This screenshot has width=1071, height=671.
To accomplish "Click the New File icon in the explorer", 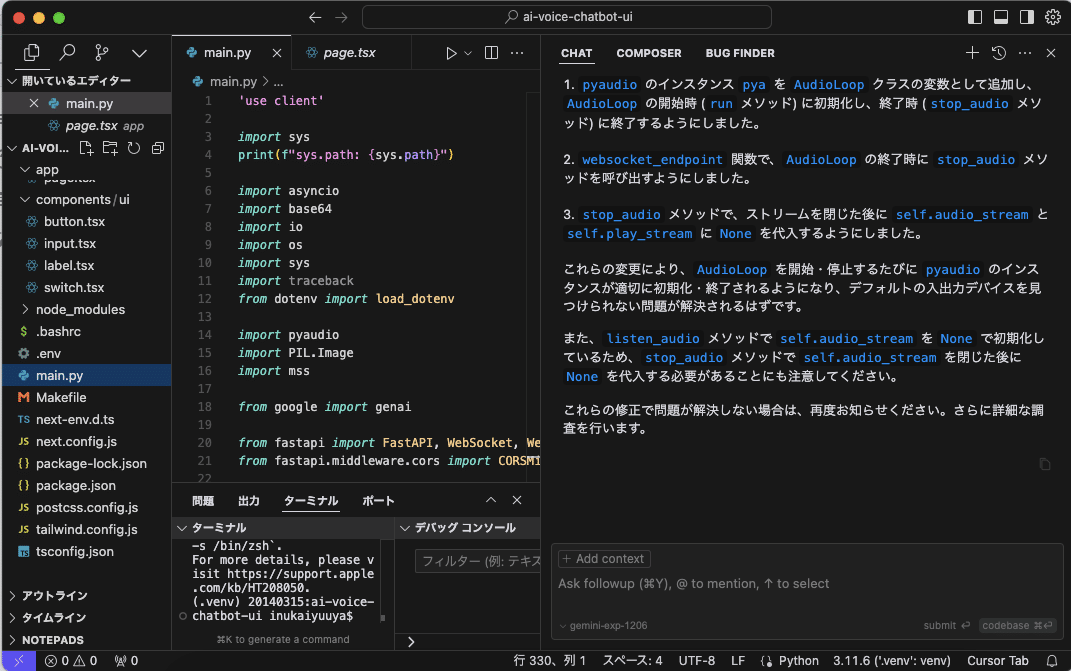I will point(85,147).
